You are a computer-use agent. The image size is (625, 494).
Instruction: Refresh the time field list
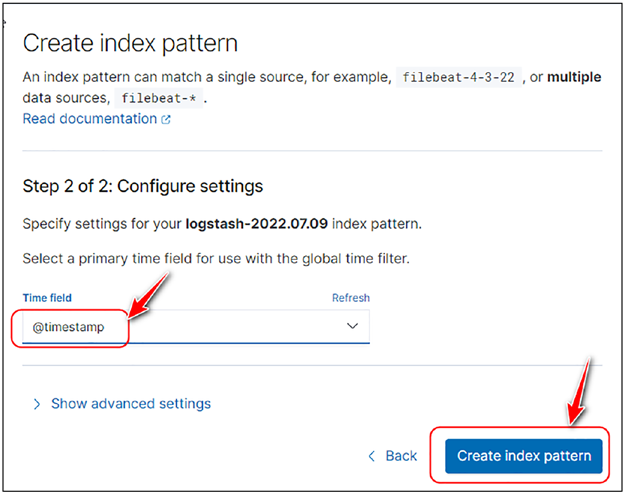[351, 298]
